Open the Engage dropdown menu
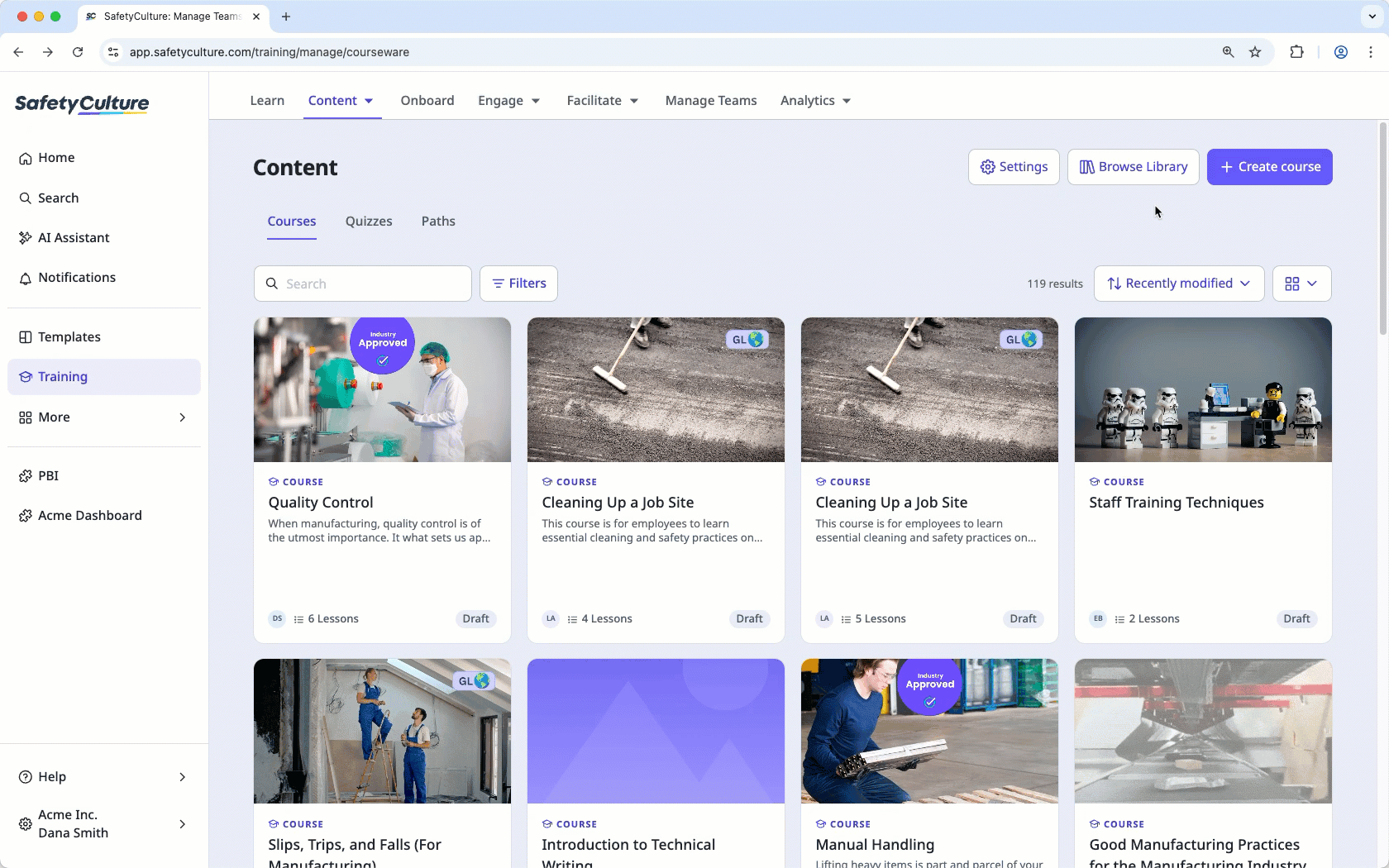 [x=509, y=101]
